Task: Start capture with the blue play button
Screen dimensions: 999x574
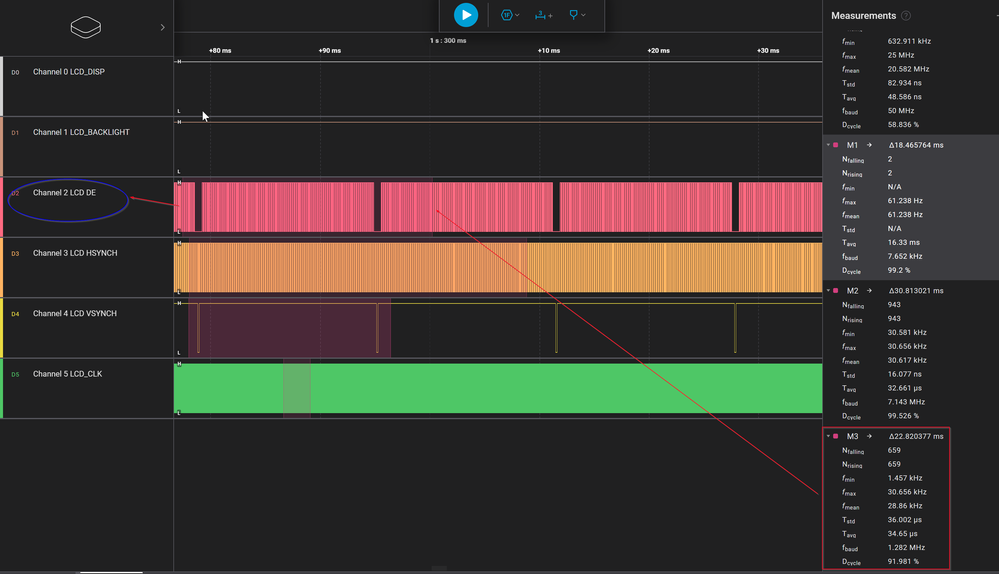Action: coord(465,15)
